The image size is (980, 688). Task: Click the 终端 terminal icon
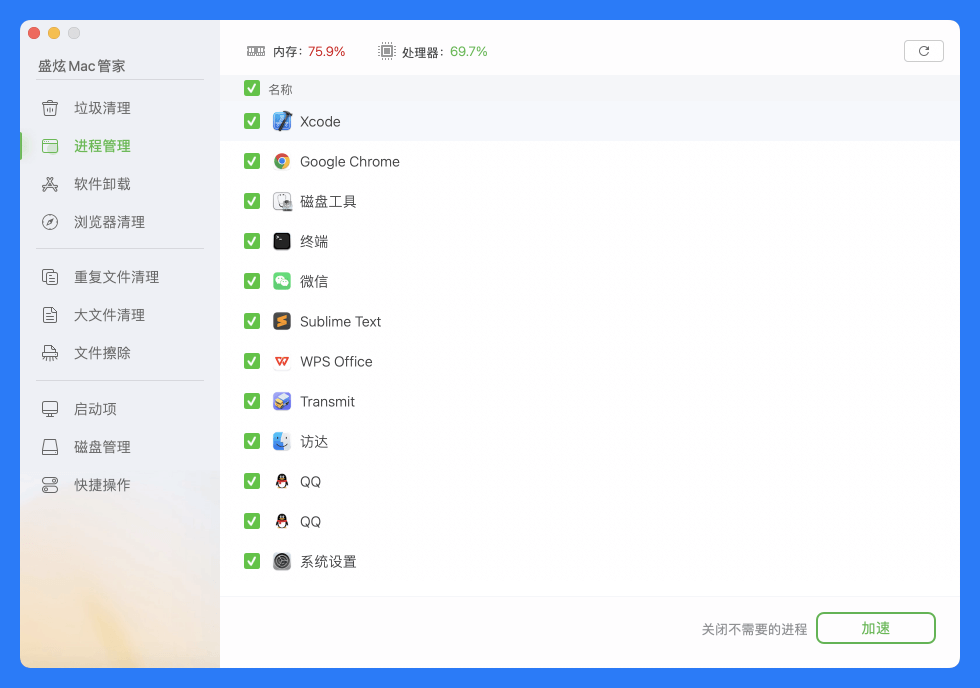pyautogui.click(x=282, y=241)
